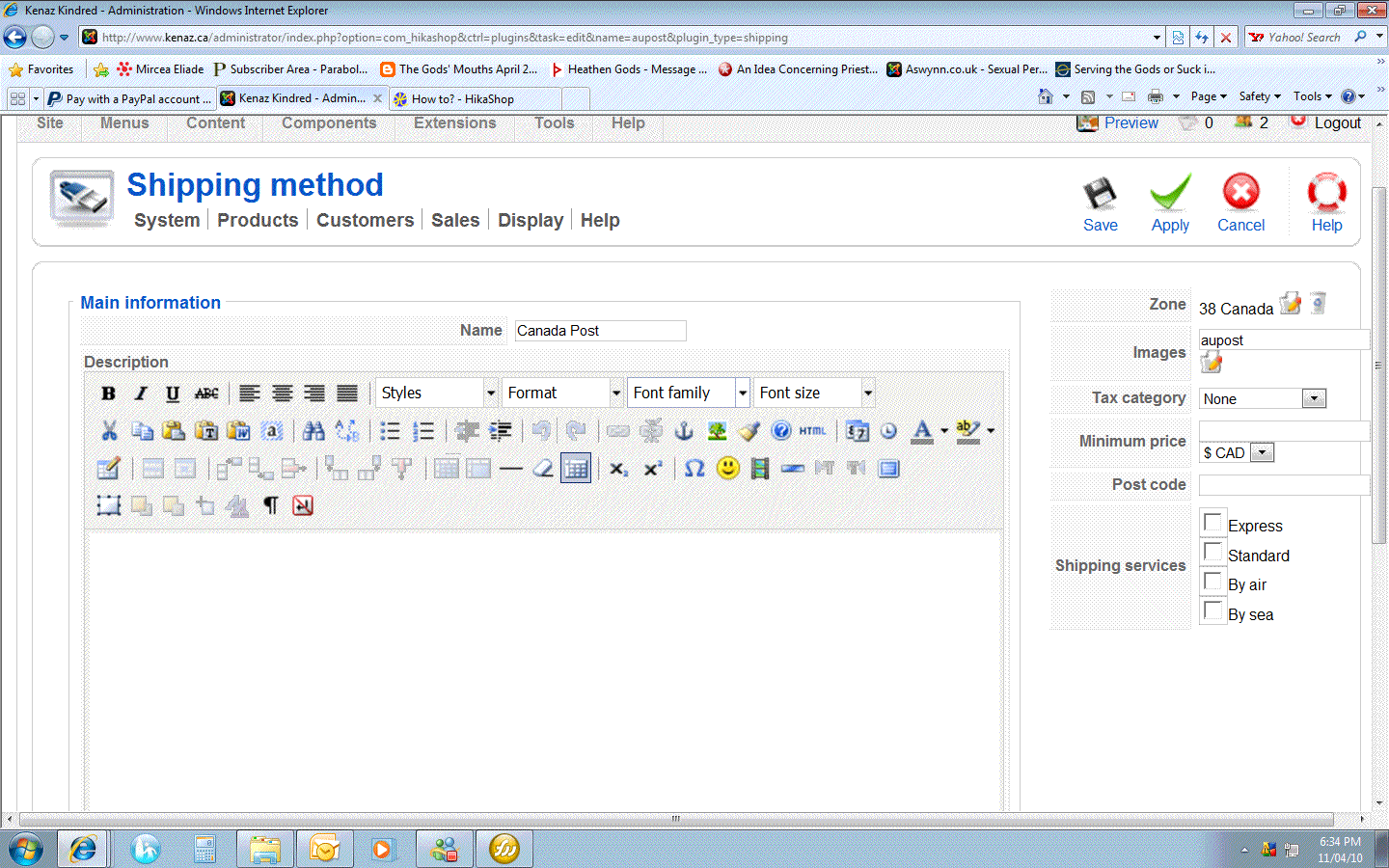Open the Display menu
This screenshot has height=868, width=1389.
[531, 221]
